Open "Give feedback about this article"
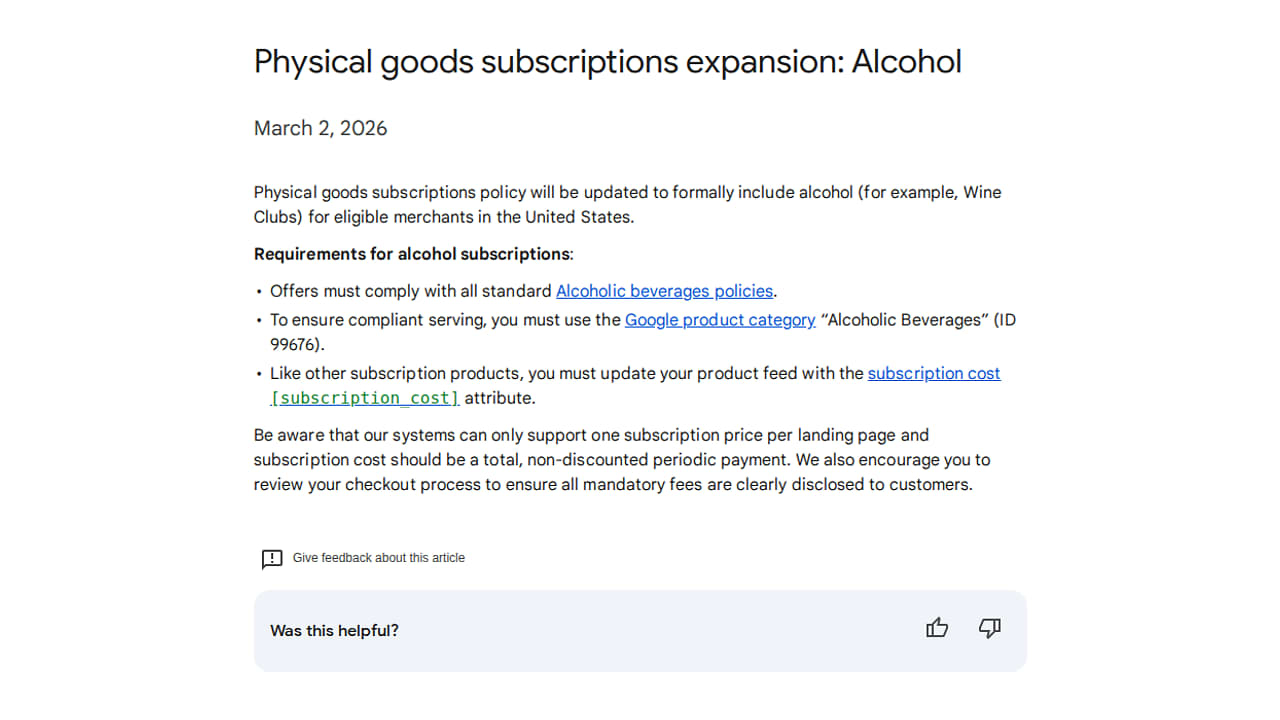Screen dimensions: 1280x720 pyautogui.click(x=378, y=558)
